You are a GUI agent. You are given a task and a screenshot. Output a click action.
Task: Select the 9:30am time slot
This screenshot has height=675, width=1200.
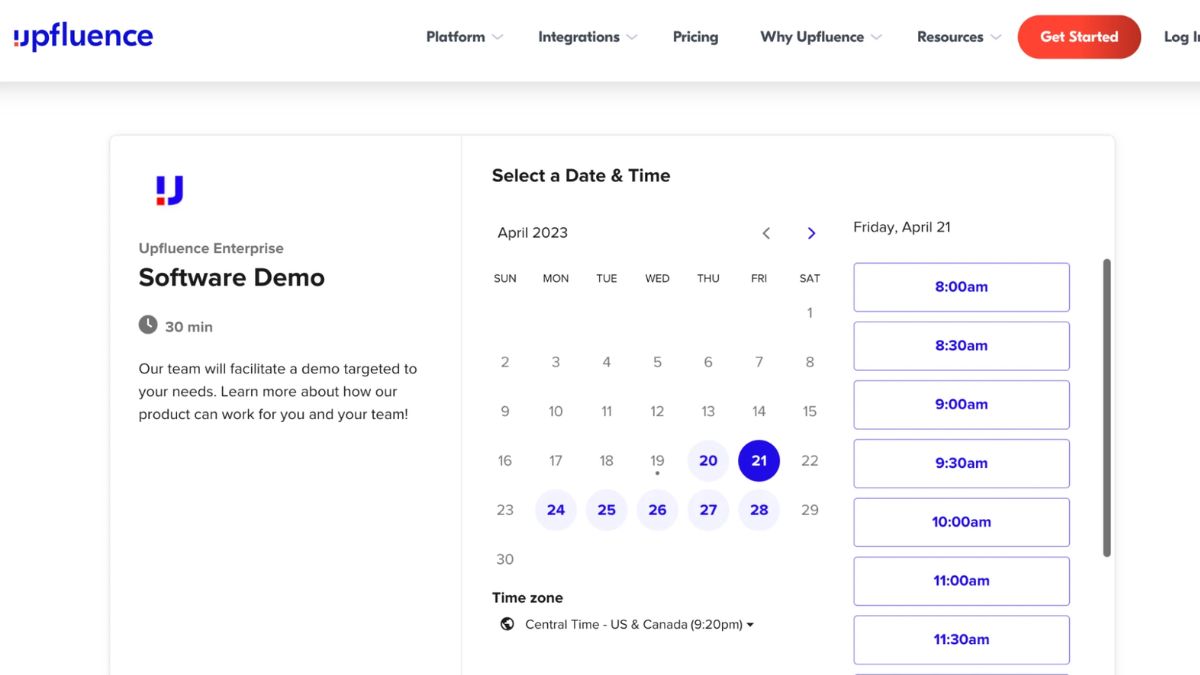961,464
